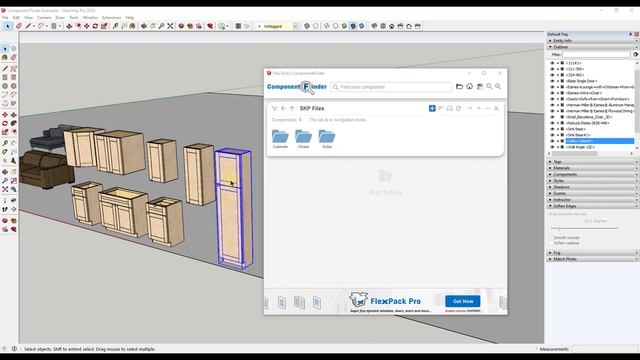
Task: Close the SKP Files tab panel
Action: [x=496, y=108]
